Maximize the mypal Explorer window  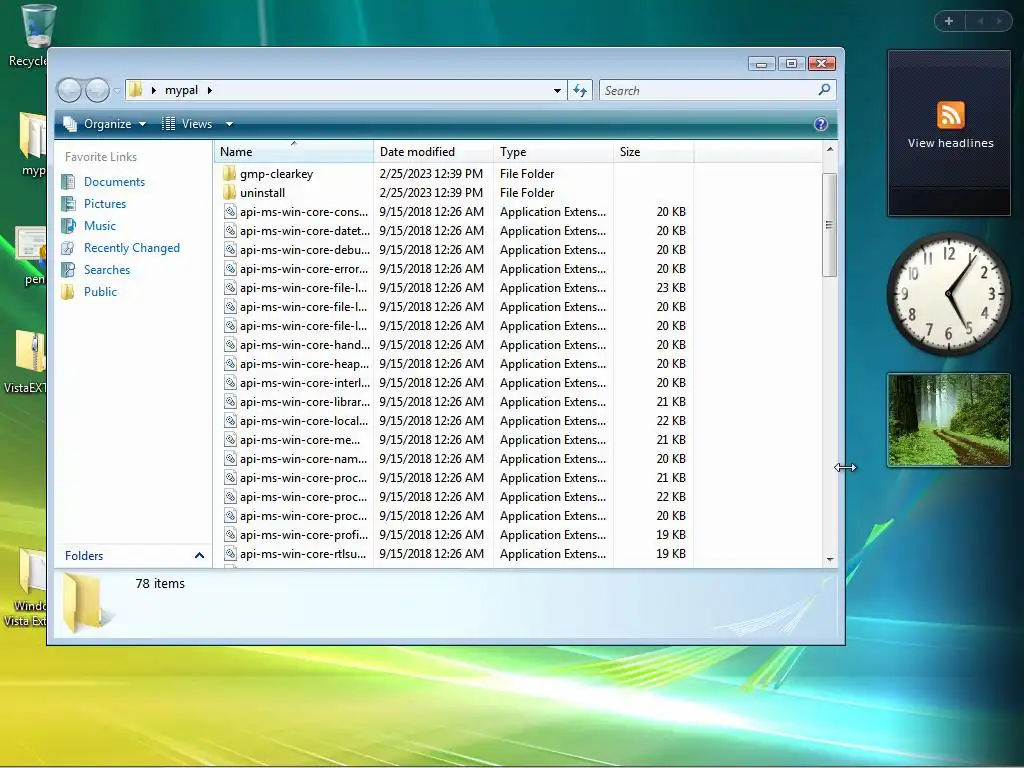[x=792, y=63]
